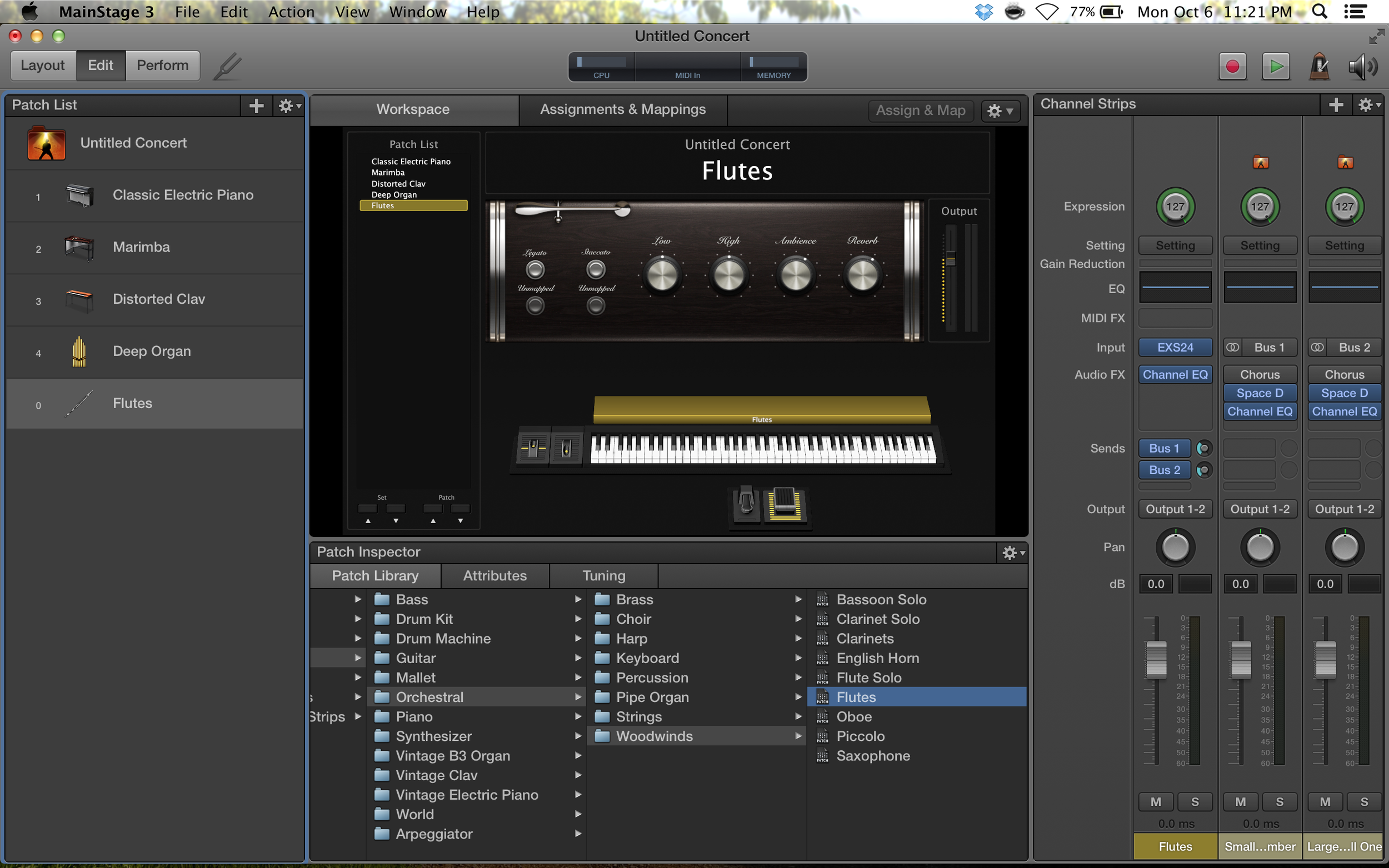
Task: Switch to Perform mode button
Action: point(162,66)
